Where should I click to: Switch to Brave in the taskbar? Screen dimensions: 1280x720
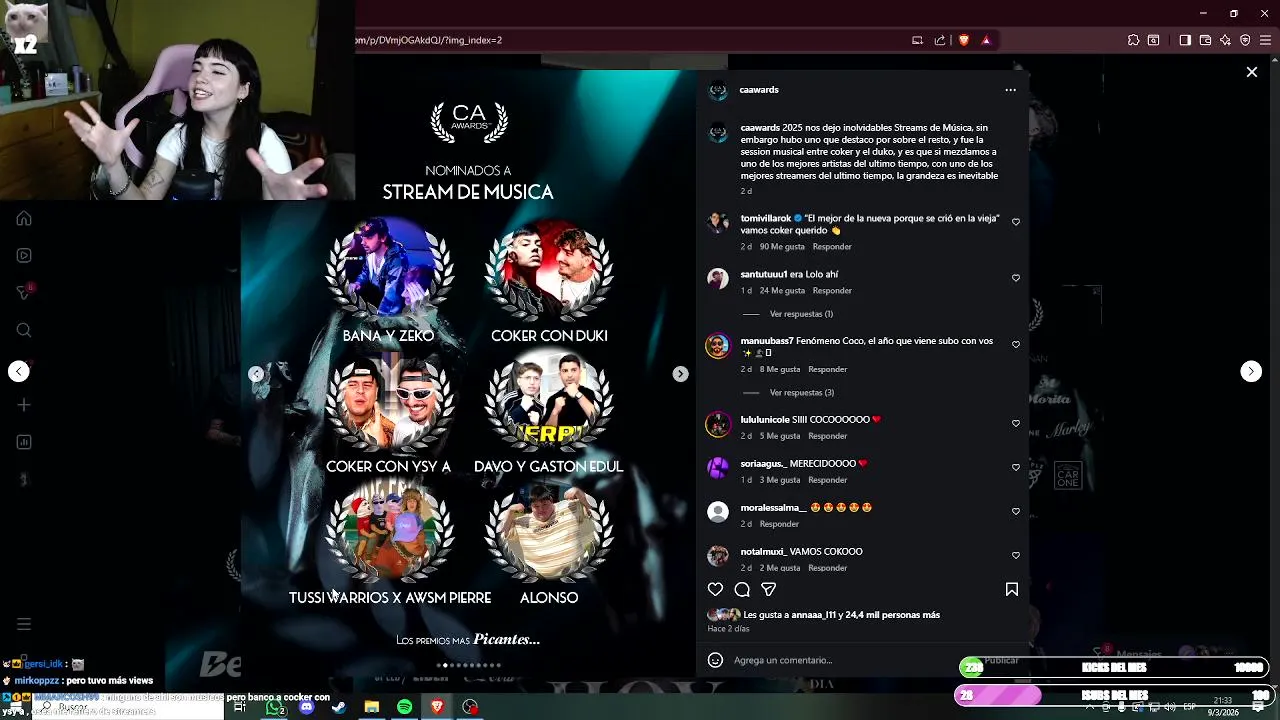click(437, 707)
